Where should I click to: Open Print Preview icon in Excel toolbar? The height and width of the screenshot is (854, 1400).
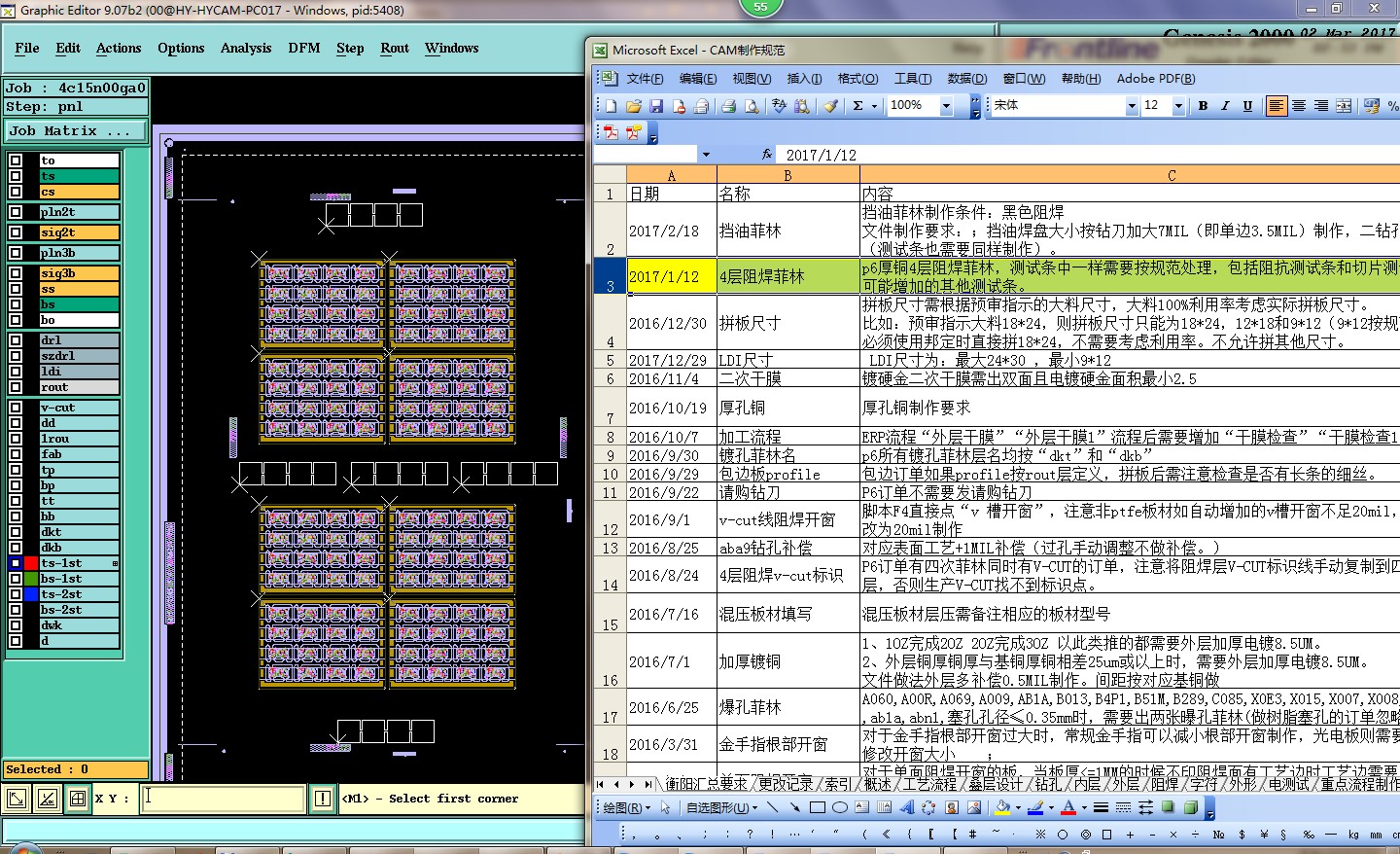751,106
